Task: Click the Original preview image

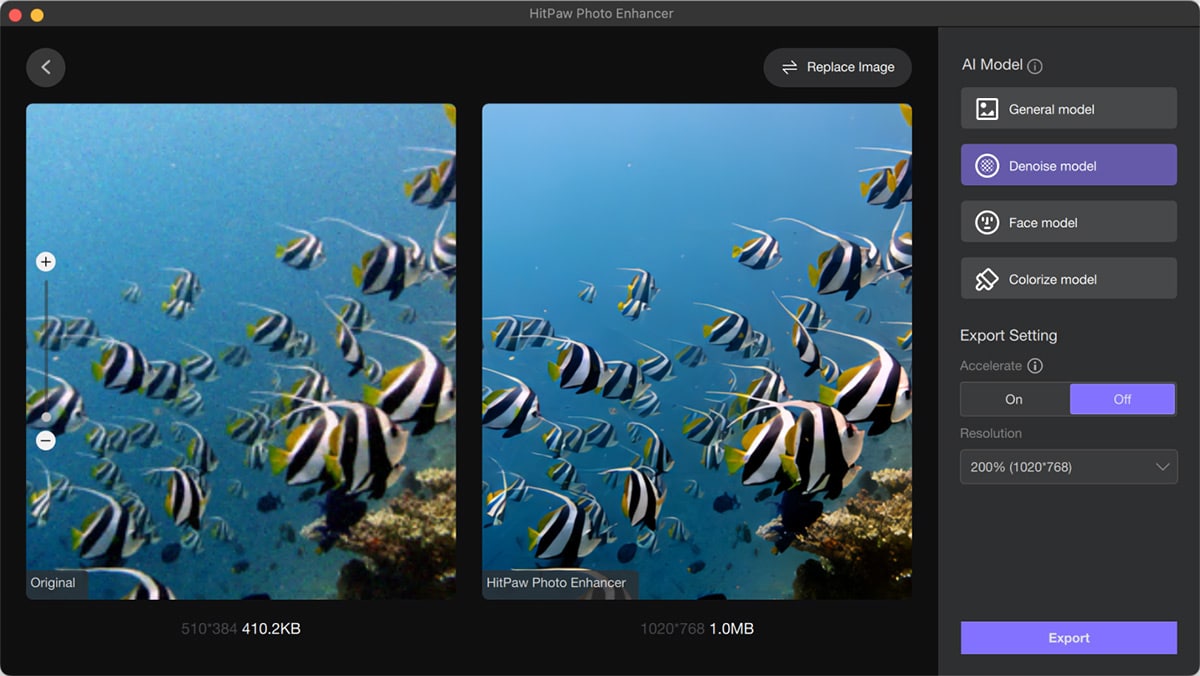Action: 241,351
